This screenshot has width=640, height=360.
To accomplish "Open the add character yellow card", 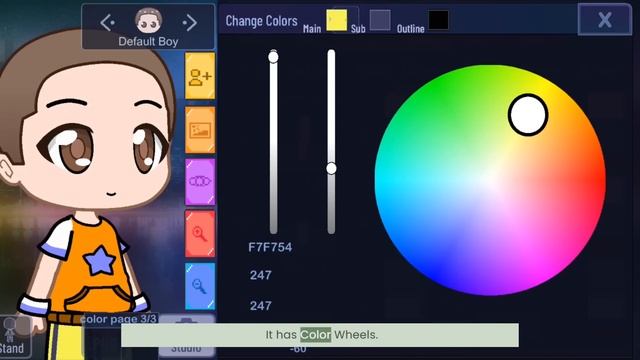I will pyautogui.click(x=200, y=76).
